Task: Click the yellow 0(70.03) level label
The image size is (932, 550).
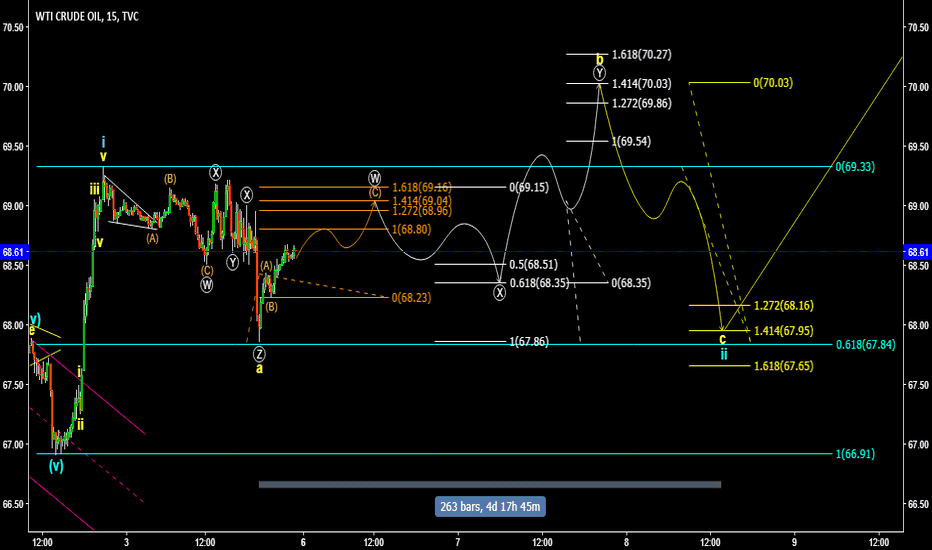Action: 773,83
